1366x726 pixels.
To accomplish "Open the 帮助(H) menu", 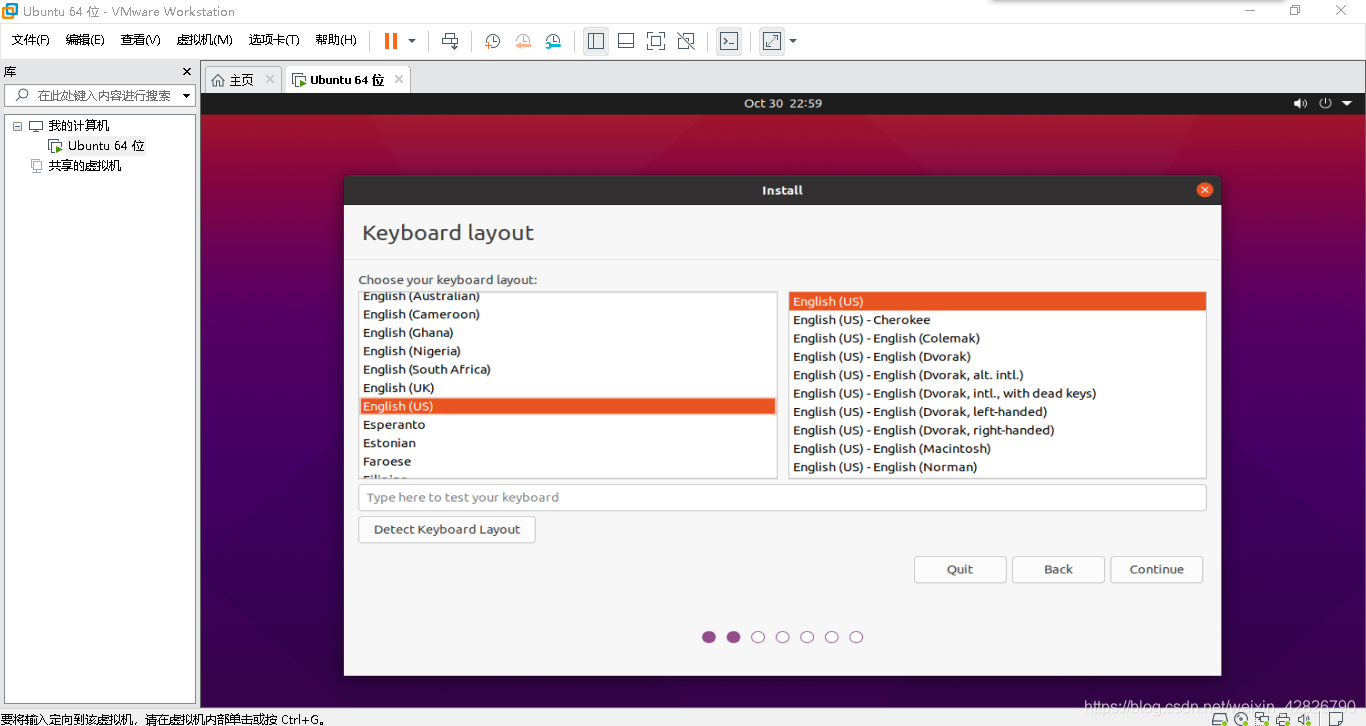I will [336, 40].
